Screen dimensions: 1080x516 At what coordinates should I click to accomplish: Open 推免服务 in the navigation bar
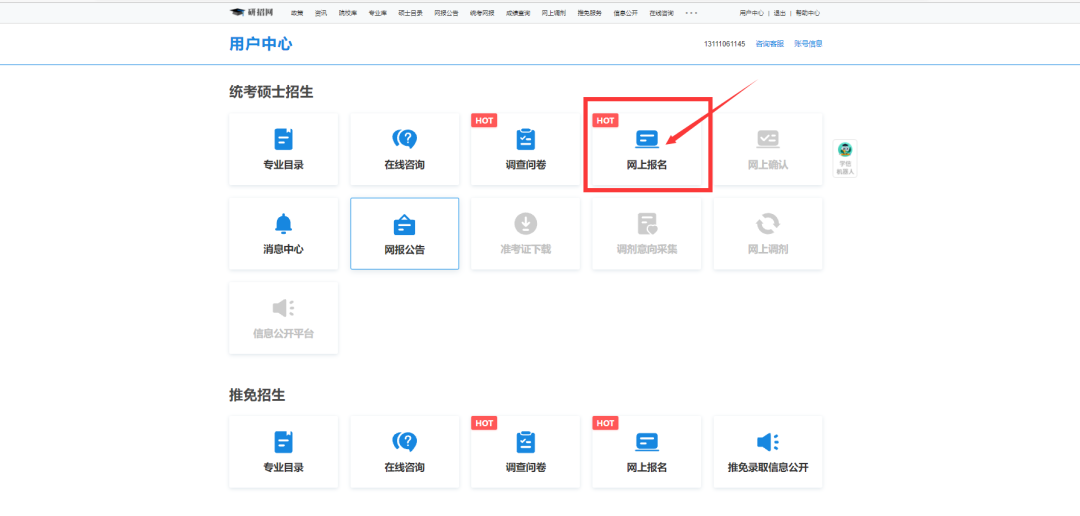click(590, 13)
